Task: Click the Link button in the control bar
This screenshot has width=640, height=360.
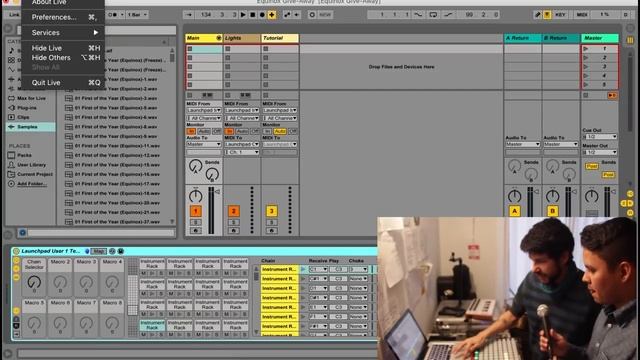Action: pyautogui.click(x=15, y=15)
